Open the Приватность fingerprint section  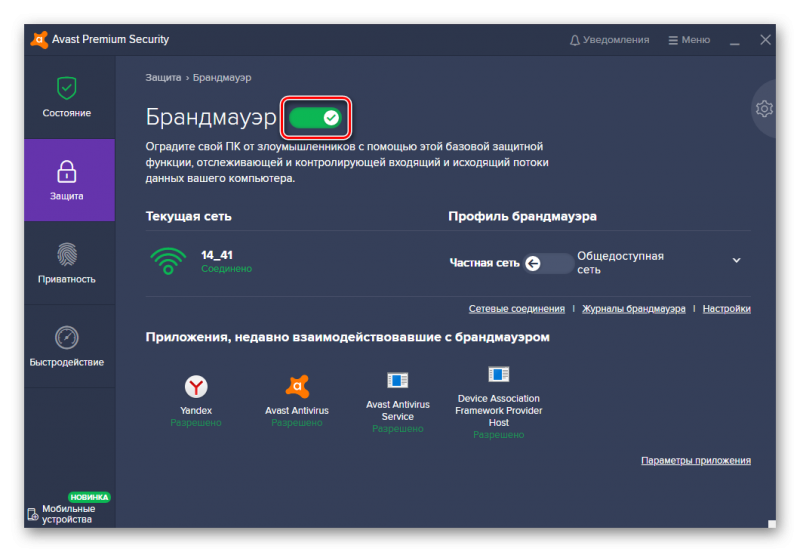tap(69, 263)
